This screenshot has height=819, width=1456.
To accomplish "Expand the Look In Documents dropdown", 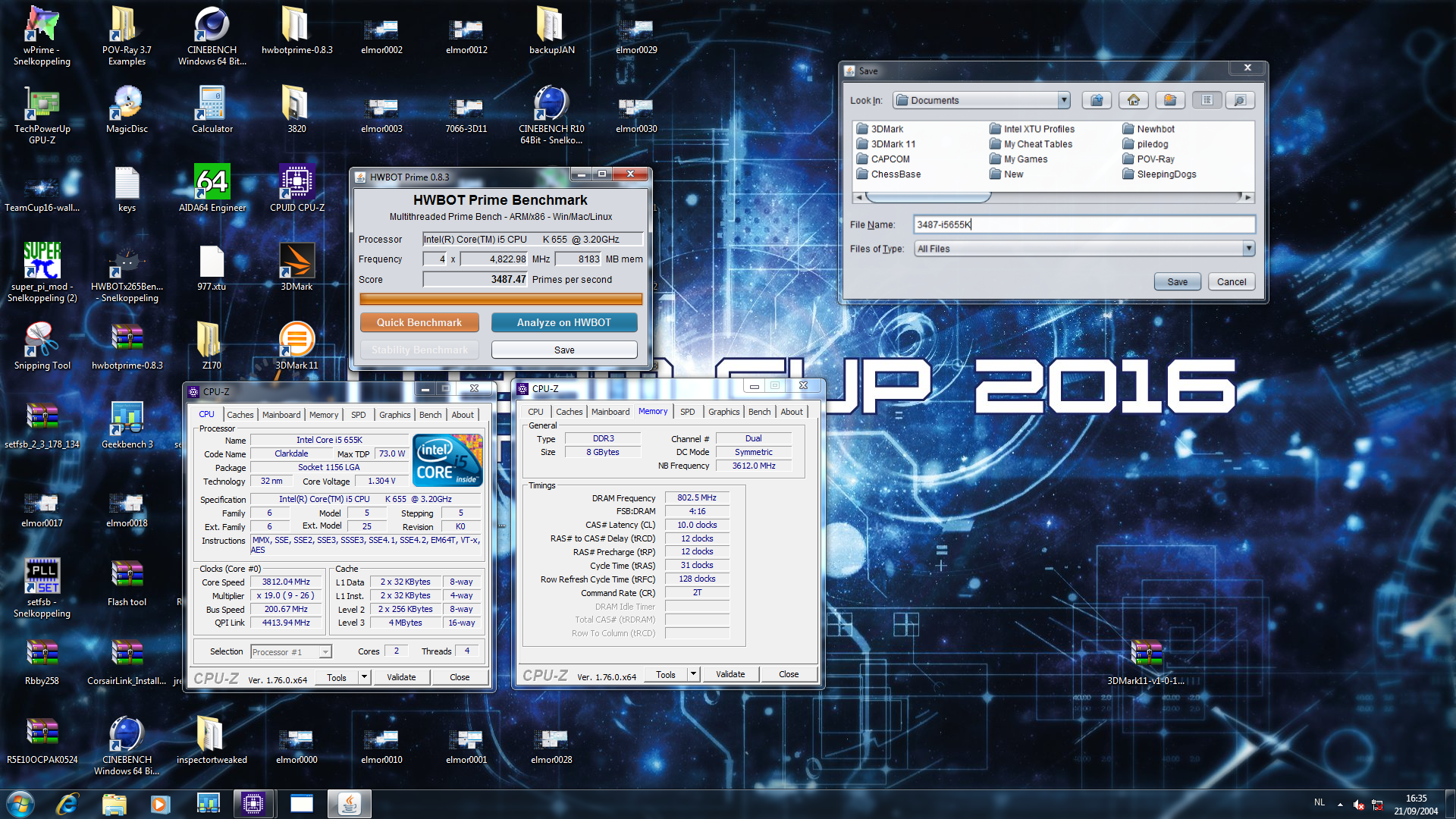I will pyautogui.click(x=1064, y=100).
